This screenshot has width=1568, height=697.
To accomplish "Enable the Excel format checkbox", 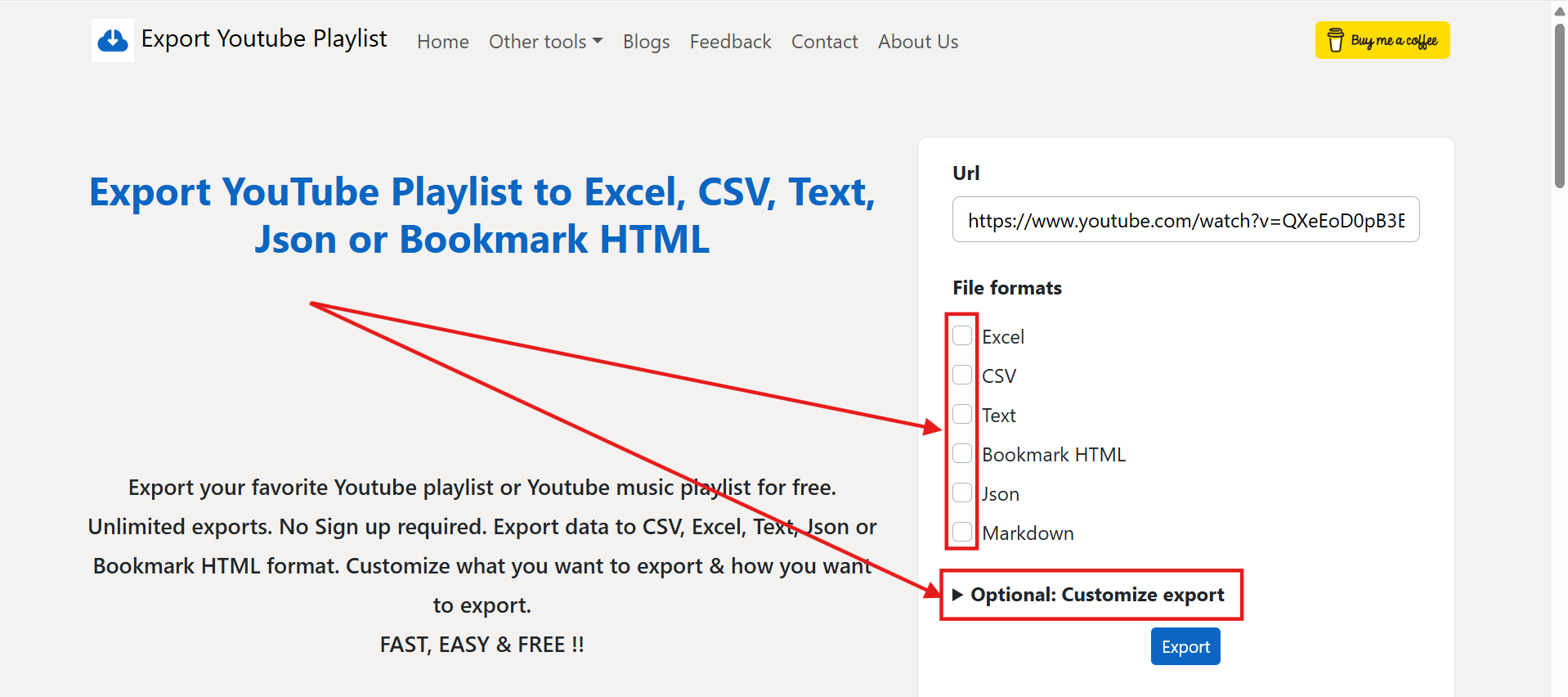I will (962, 335).
